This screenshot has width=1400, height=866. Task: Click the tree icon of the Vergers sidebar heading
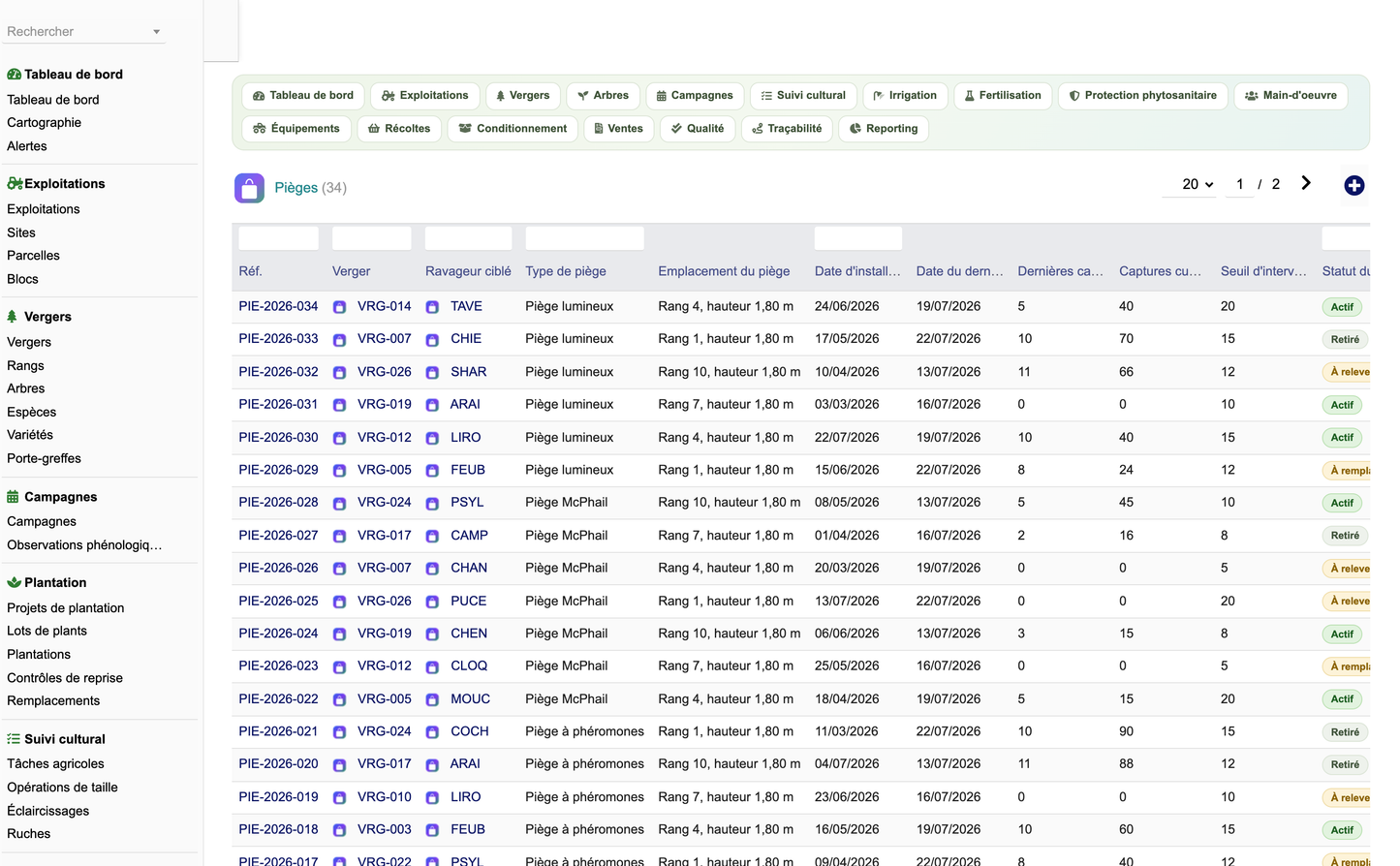click(13, 317)
